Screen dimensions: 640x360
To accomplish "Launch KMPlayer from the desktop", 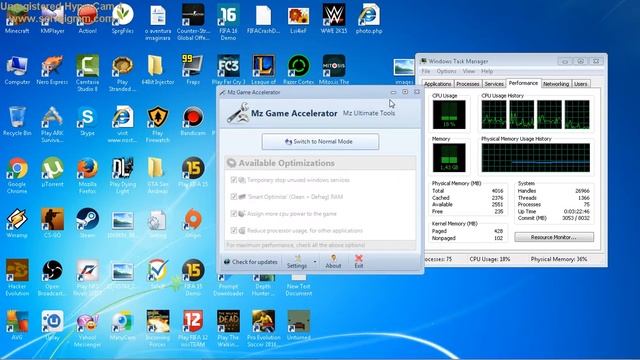I will point(52,19).
